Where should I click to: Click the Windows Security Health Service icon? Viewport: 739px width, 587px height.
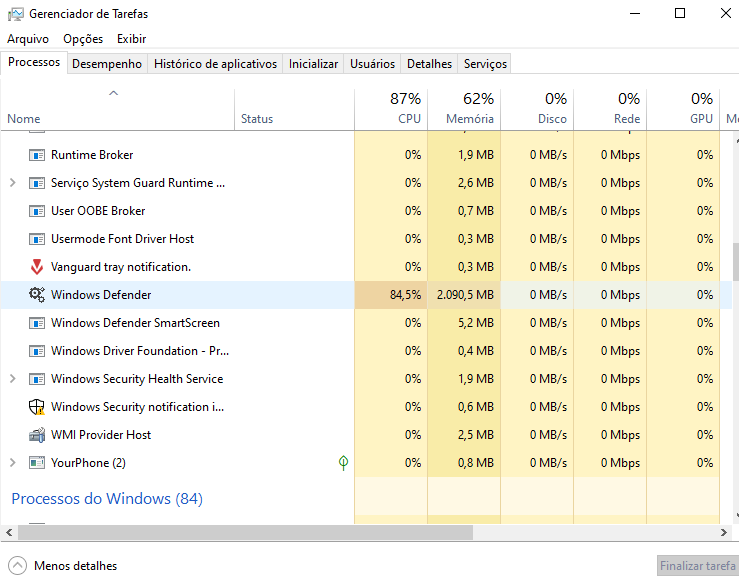tap(37, 379)
